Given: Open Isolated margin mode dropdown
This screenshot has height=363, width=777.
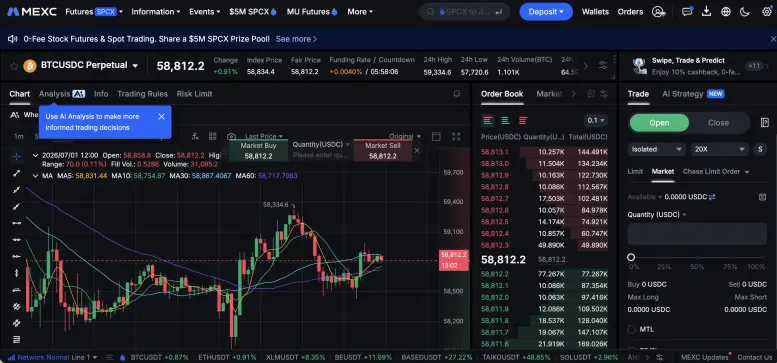Looking at the screenshot, I should (656, 149).
